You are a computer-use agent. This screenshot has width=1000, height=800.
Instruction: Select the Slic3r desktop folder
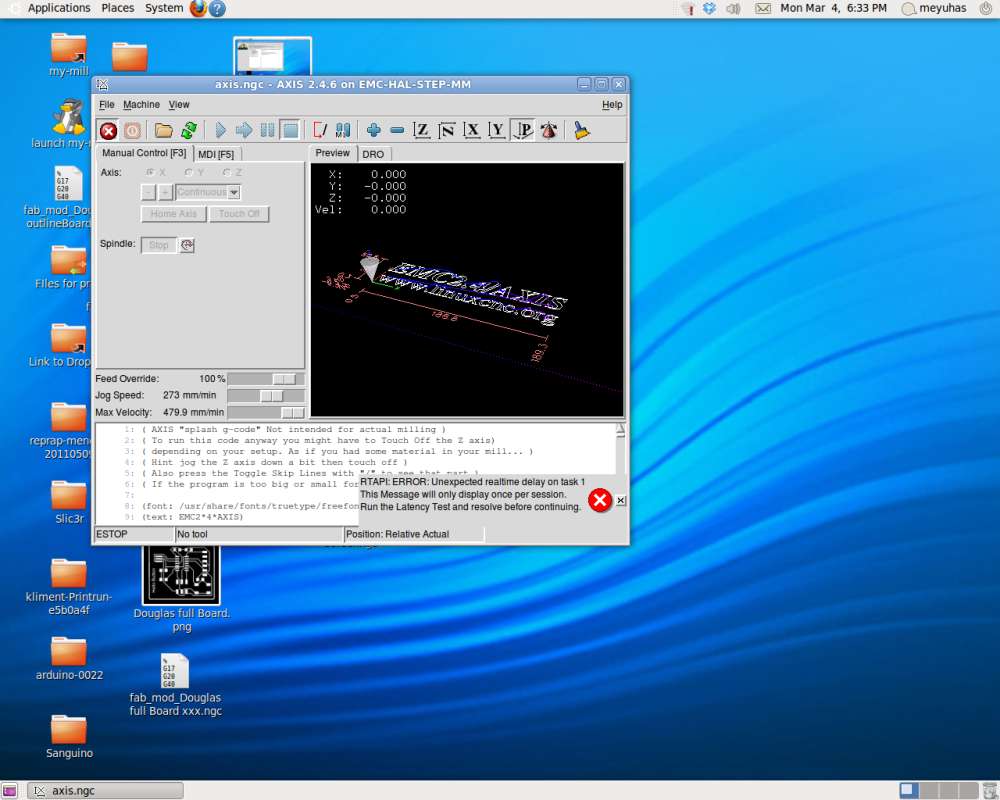coord(69,502)
